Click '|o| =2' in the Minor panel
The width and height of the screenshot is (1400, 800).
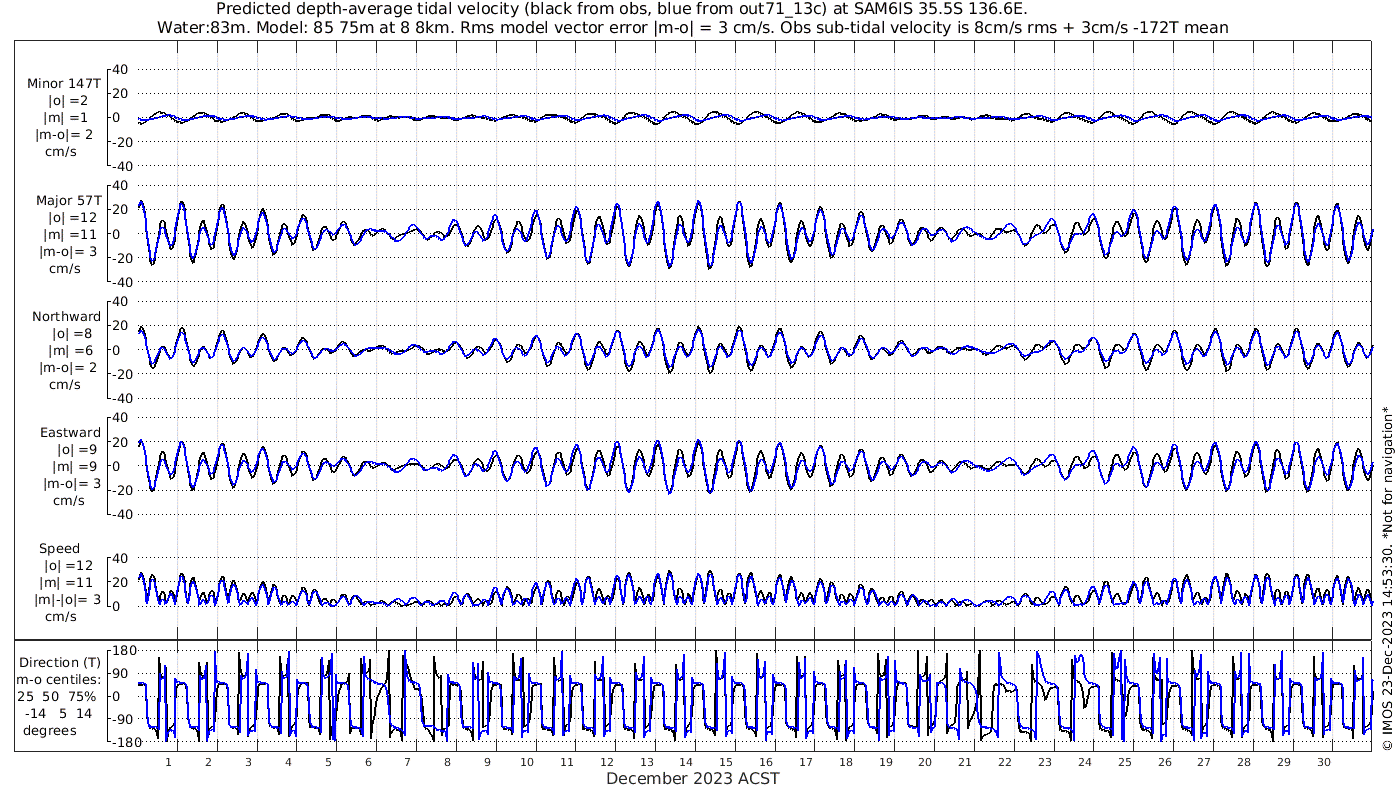point(68,101)
